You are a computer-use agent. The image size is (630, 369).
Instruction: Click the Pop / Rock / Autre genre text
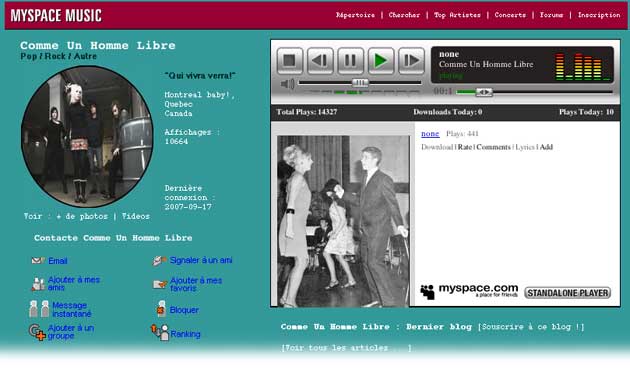pos(58,56)
